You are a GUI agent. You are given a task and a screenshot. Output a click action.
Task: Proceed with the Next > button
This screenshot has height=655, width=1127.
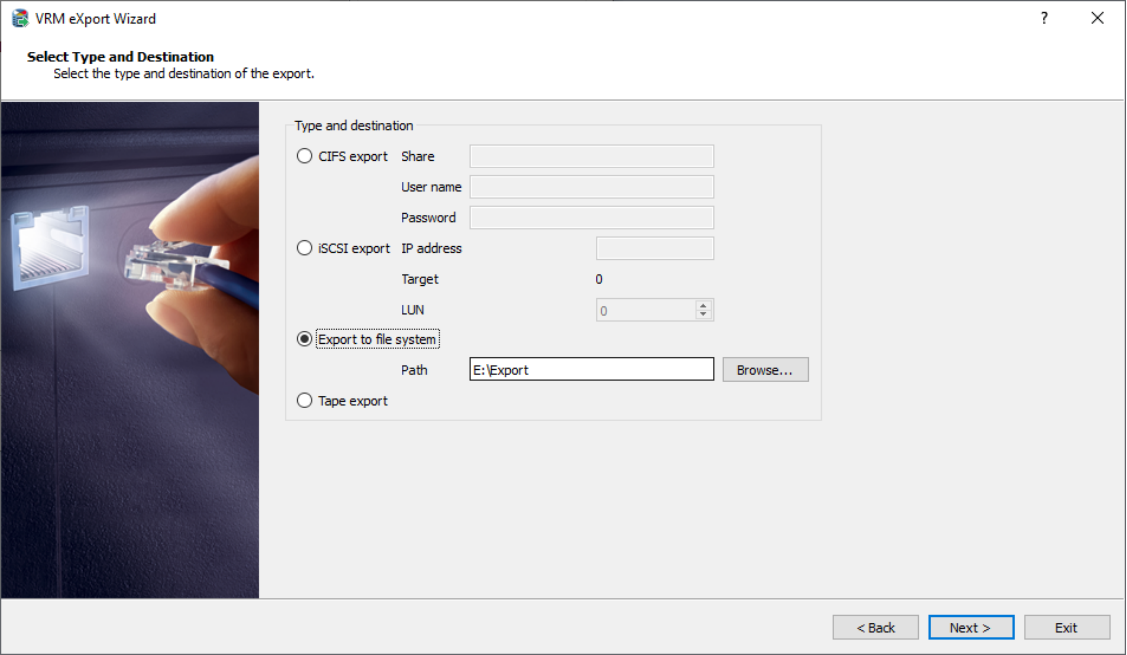click(971, 628)
